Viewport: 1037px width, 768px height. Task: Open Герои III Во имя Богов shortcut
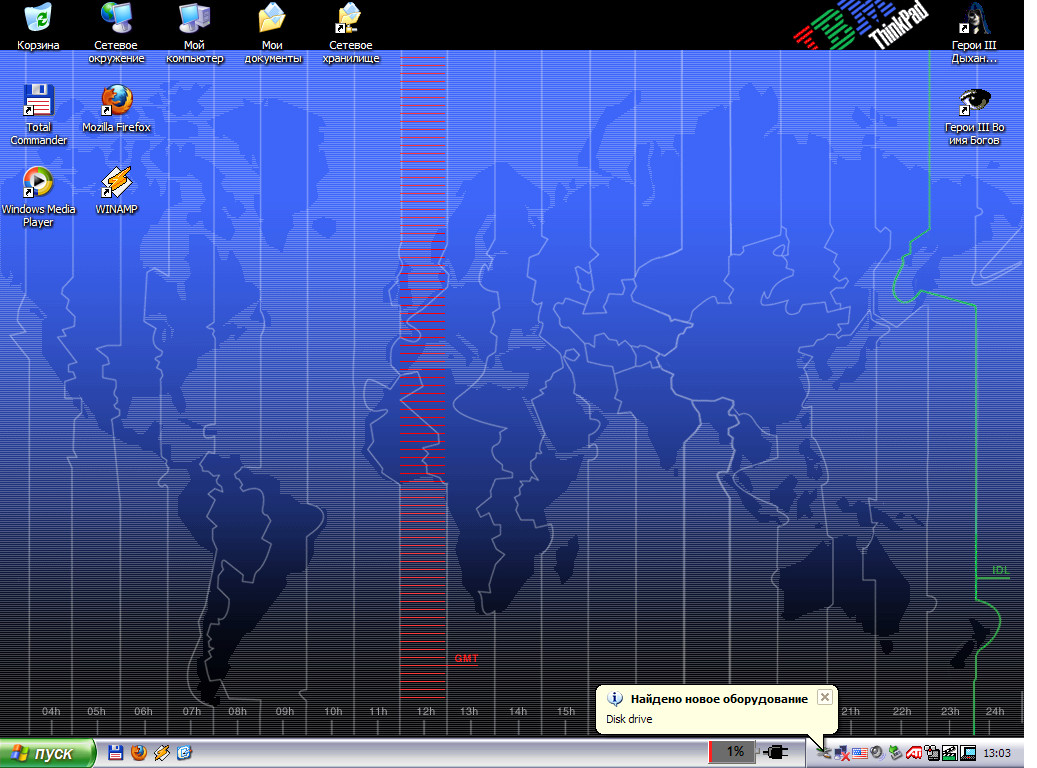click(974, 101)
